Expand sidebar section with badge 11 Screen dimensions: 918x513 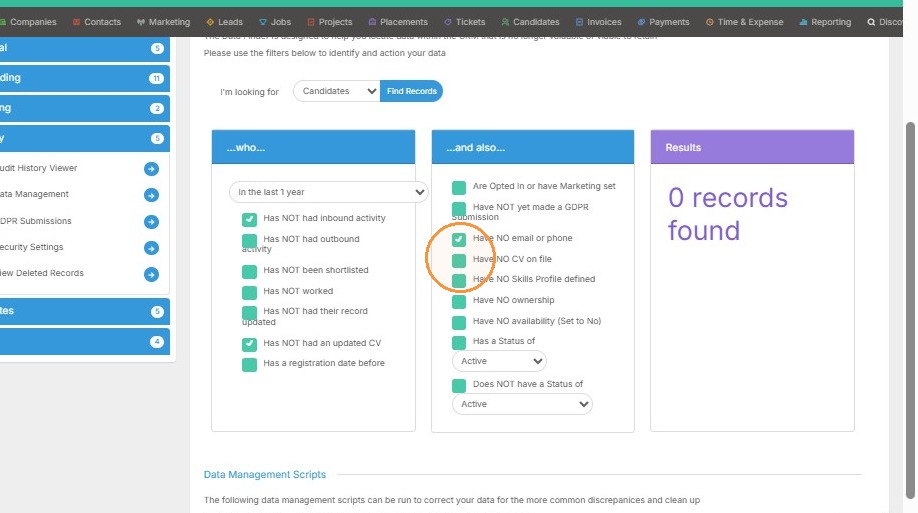tap(85, 78)
